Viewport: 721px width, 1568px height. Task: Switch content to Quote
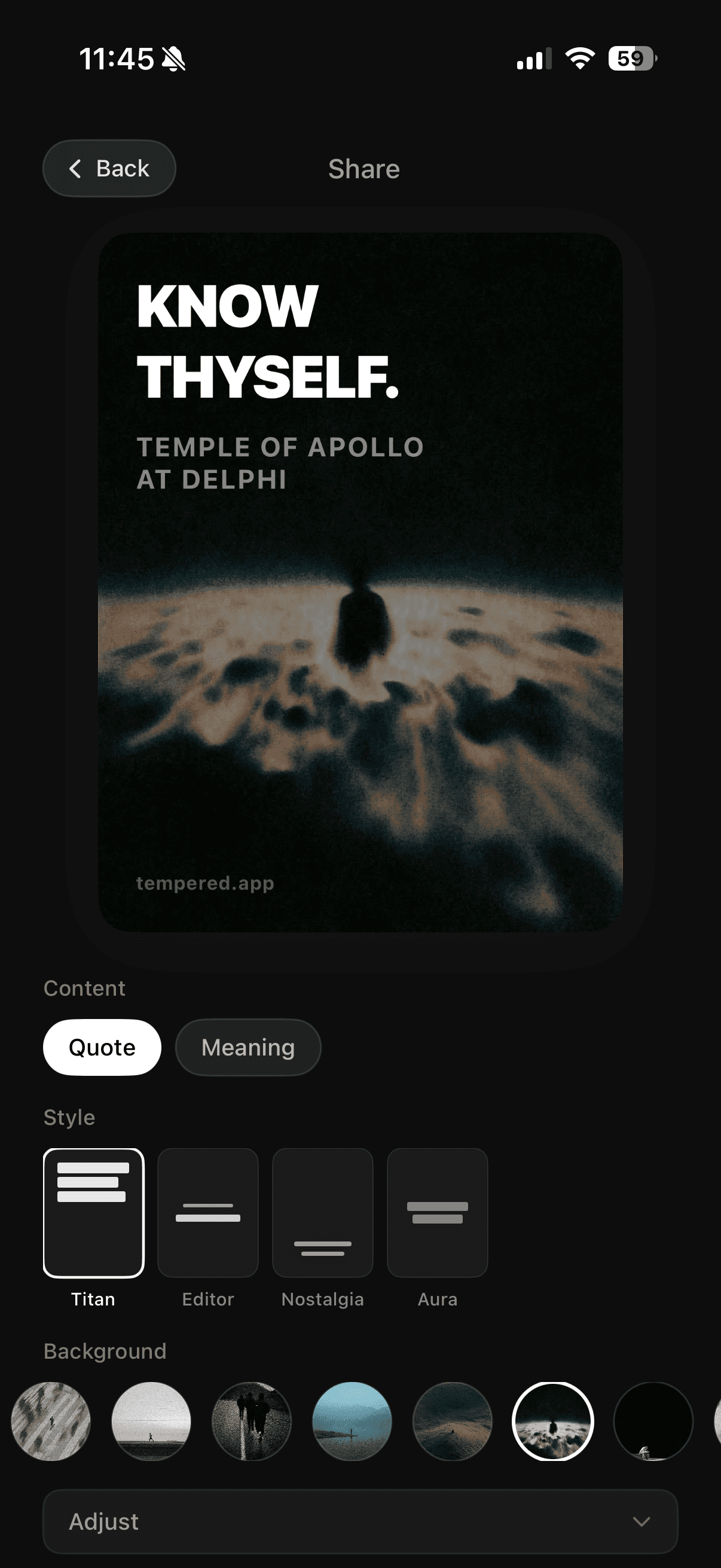(102, 1047)
